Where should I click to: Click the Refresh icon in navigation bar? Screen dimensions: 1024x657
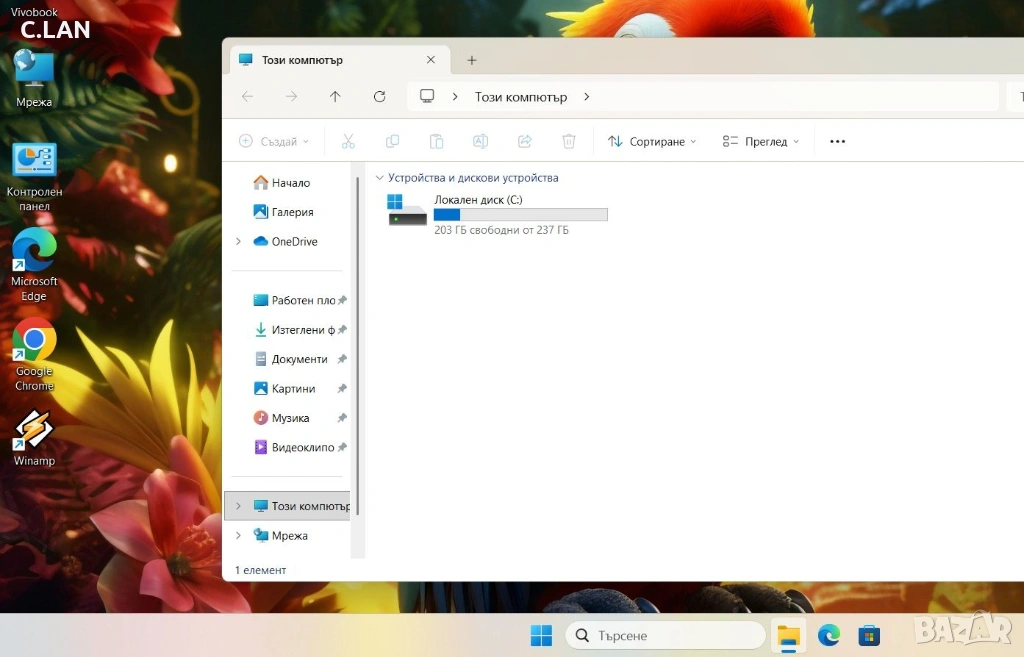(379, 97)
